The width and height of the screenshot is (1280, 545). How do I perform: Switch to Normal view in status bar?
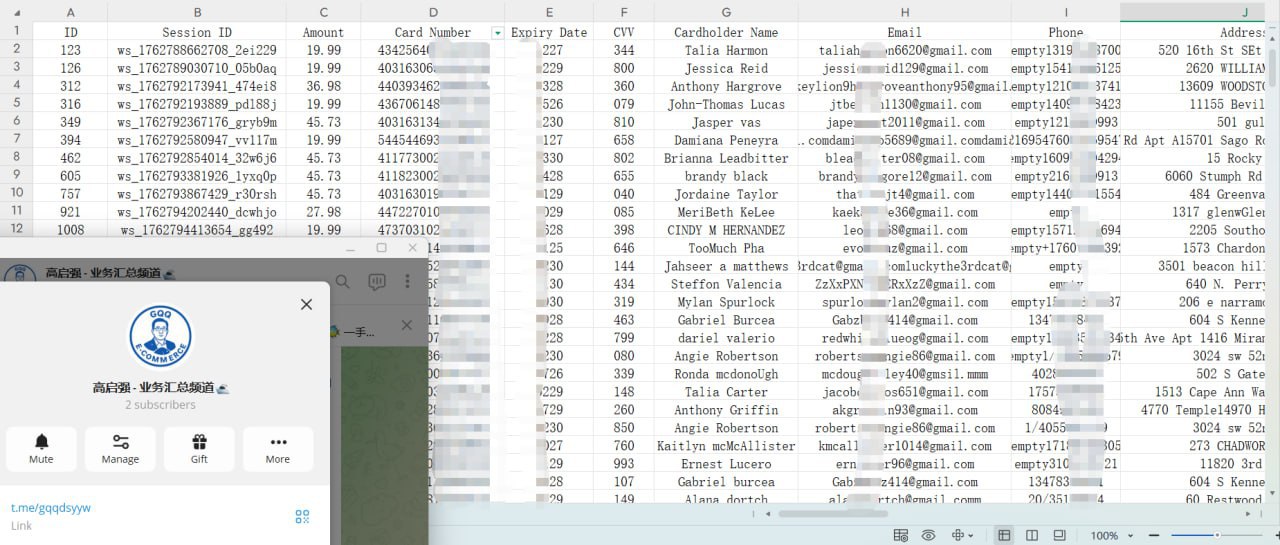tap(1004, 536)
